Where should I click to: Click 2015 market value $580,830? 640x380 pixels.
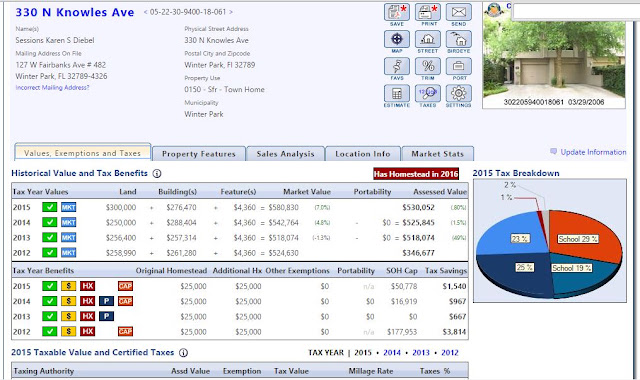point(283,207)
